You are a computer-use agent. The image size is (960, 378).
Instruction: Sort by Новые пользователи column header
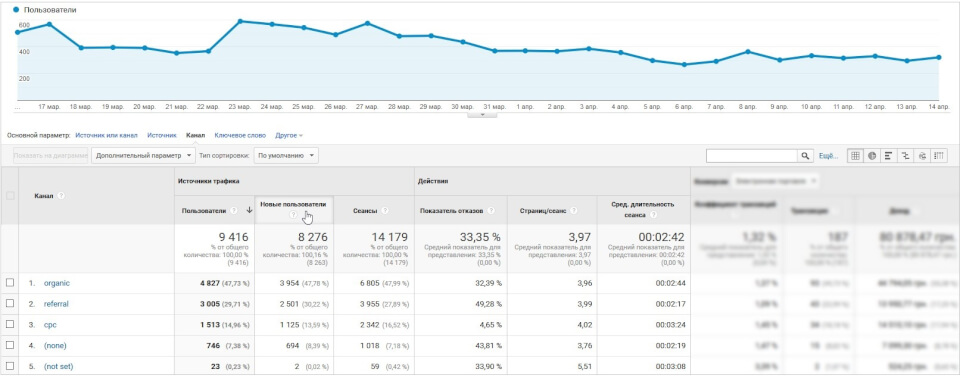[x=293, y=204]
